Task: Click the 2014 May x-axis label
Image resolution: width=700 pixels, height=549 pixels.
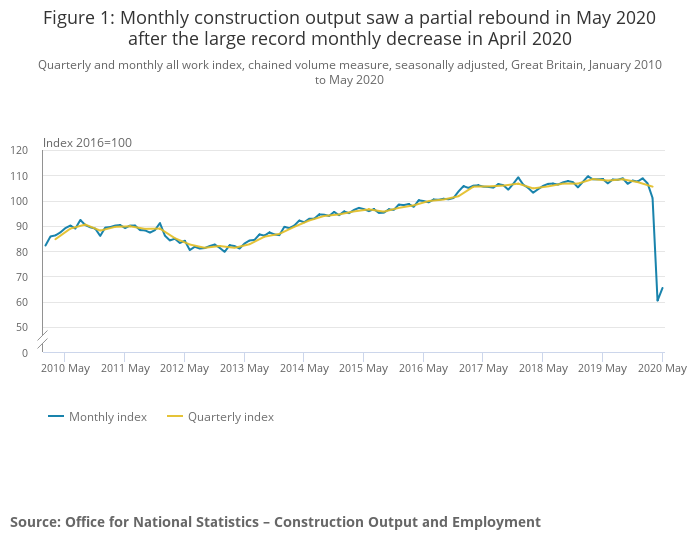Action: [x=304, y=368]
